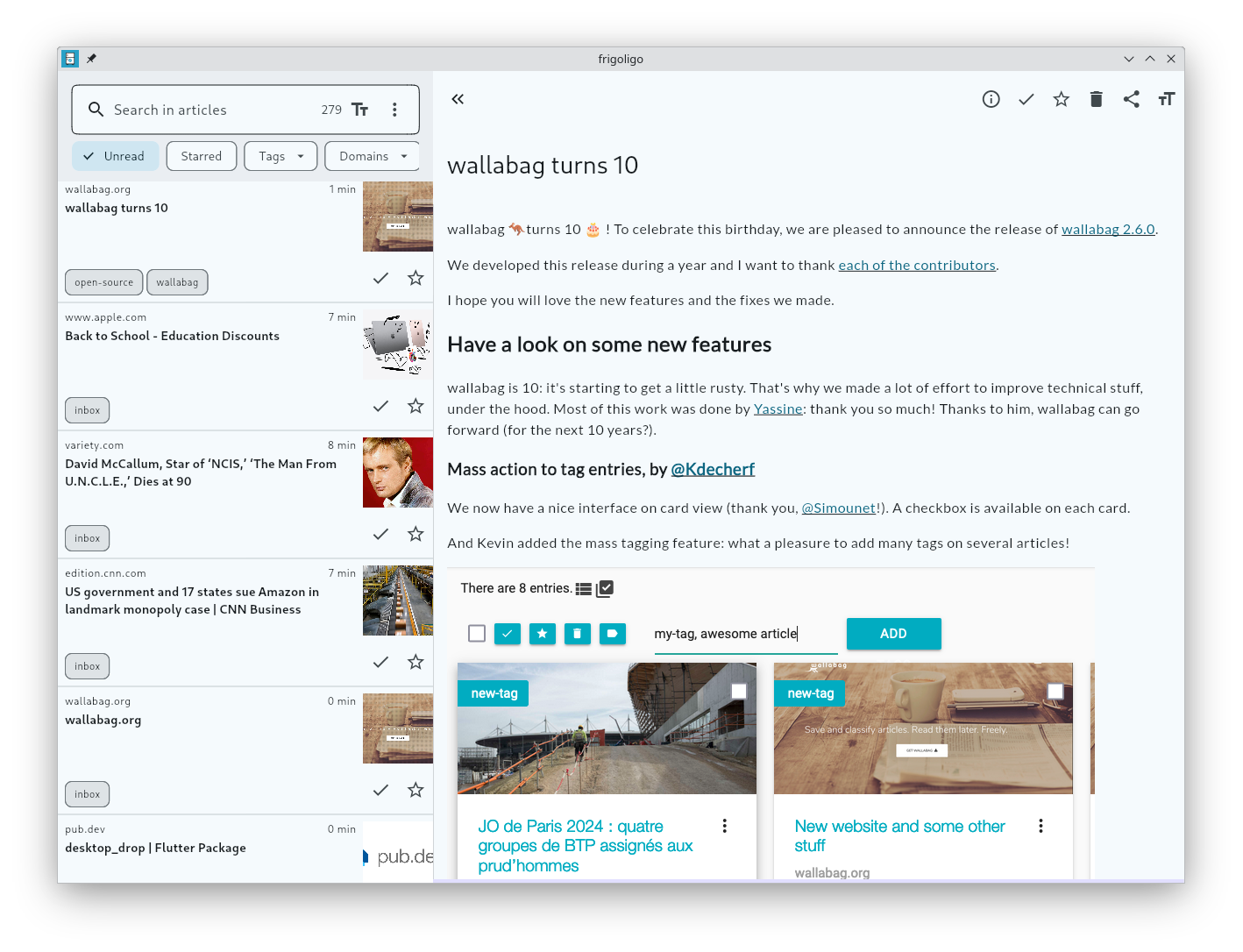
Task: Open three-dot menu on JO de Paris card
Action: [724, 826]
